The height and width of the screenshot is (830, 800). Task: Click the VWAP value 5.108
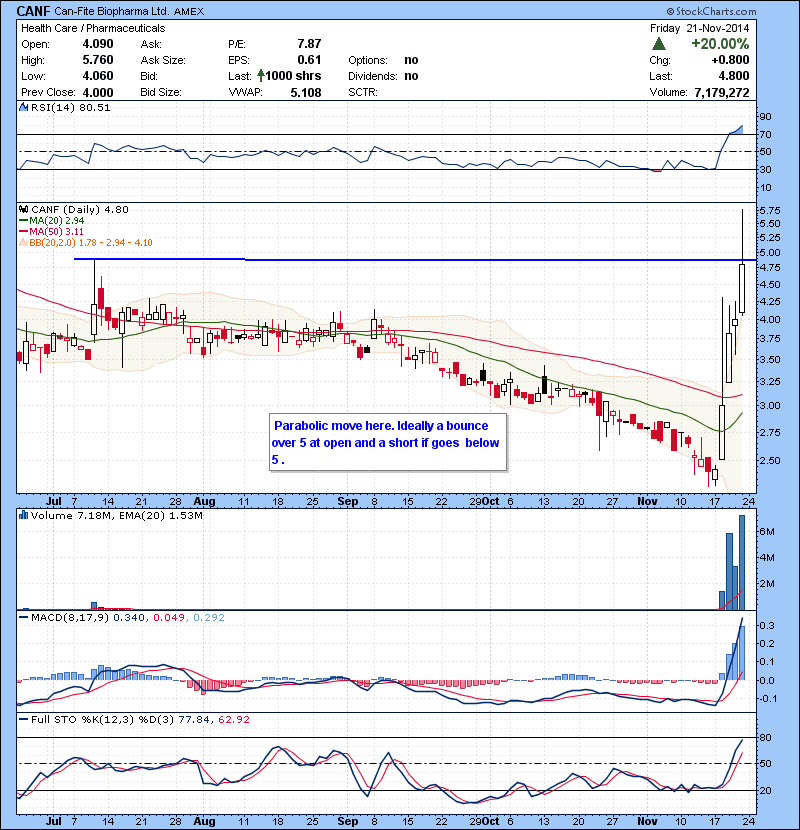[306, 93]
